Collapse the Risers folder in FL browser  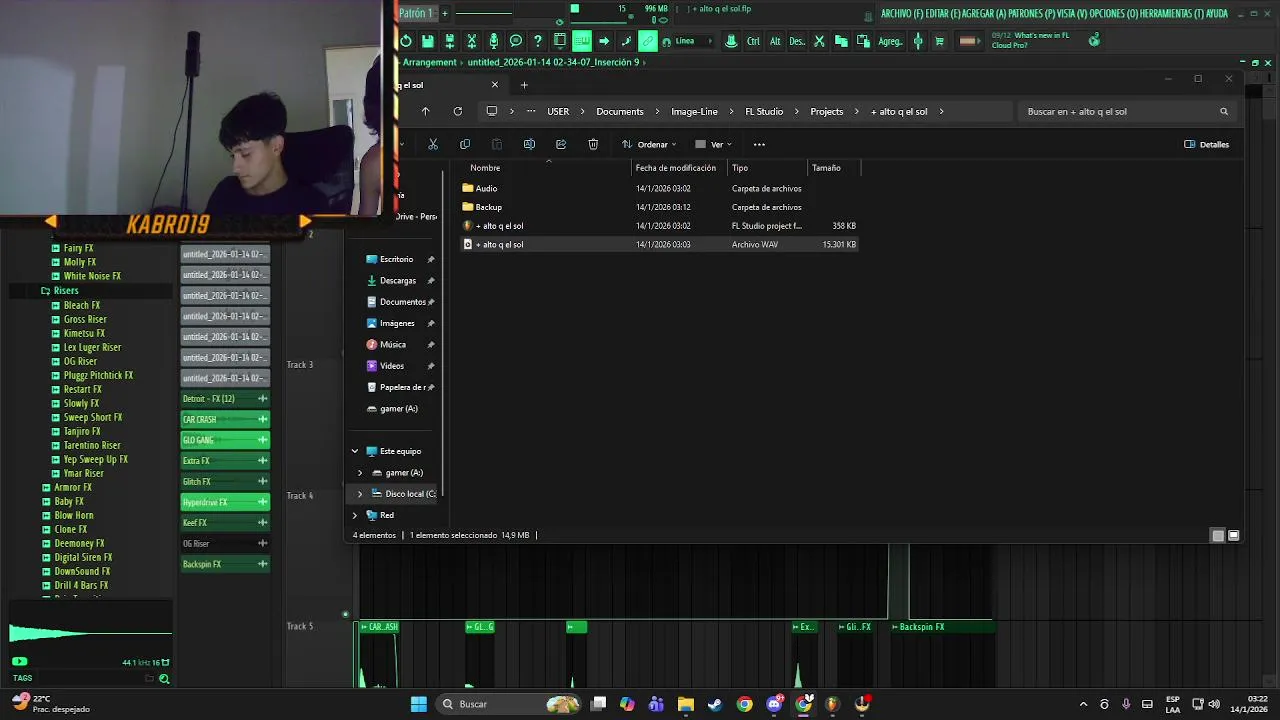[66, 290]
